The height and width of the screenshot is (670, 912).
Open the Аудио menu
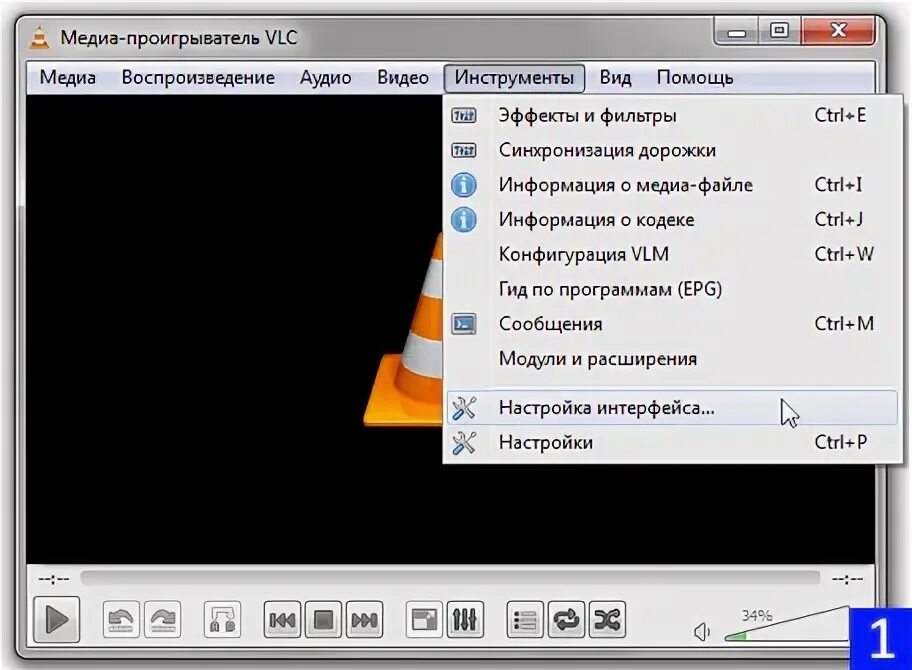coord(325,77)
